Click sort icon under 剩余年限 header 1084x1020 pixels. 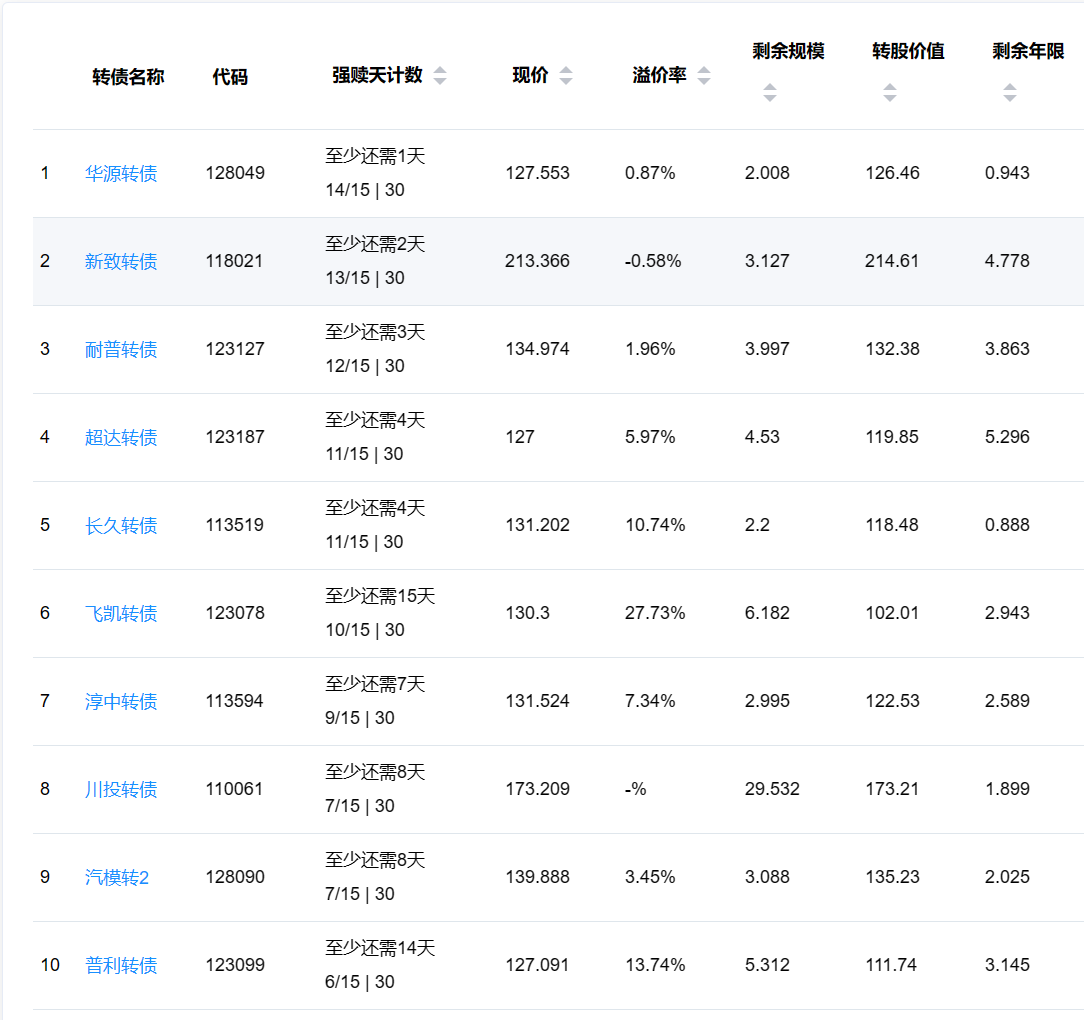pyautogui.click(x=1009, y=93)
